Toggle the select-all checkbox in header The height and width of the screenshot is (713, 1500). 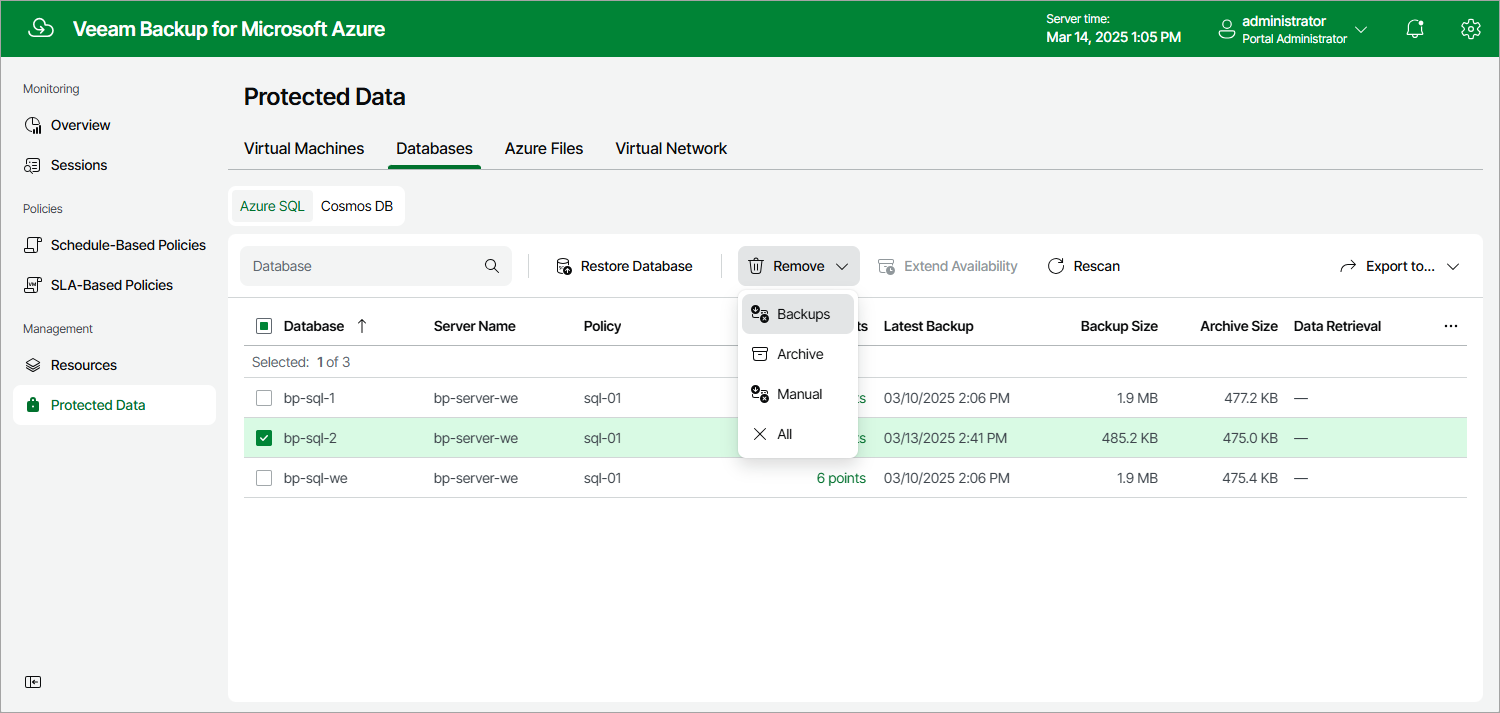pyautogui.click(x=264, y=326)
